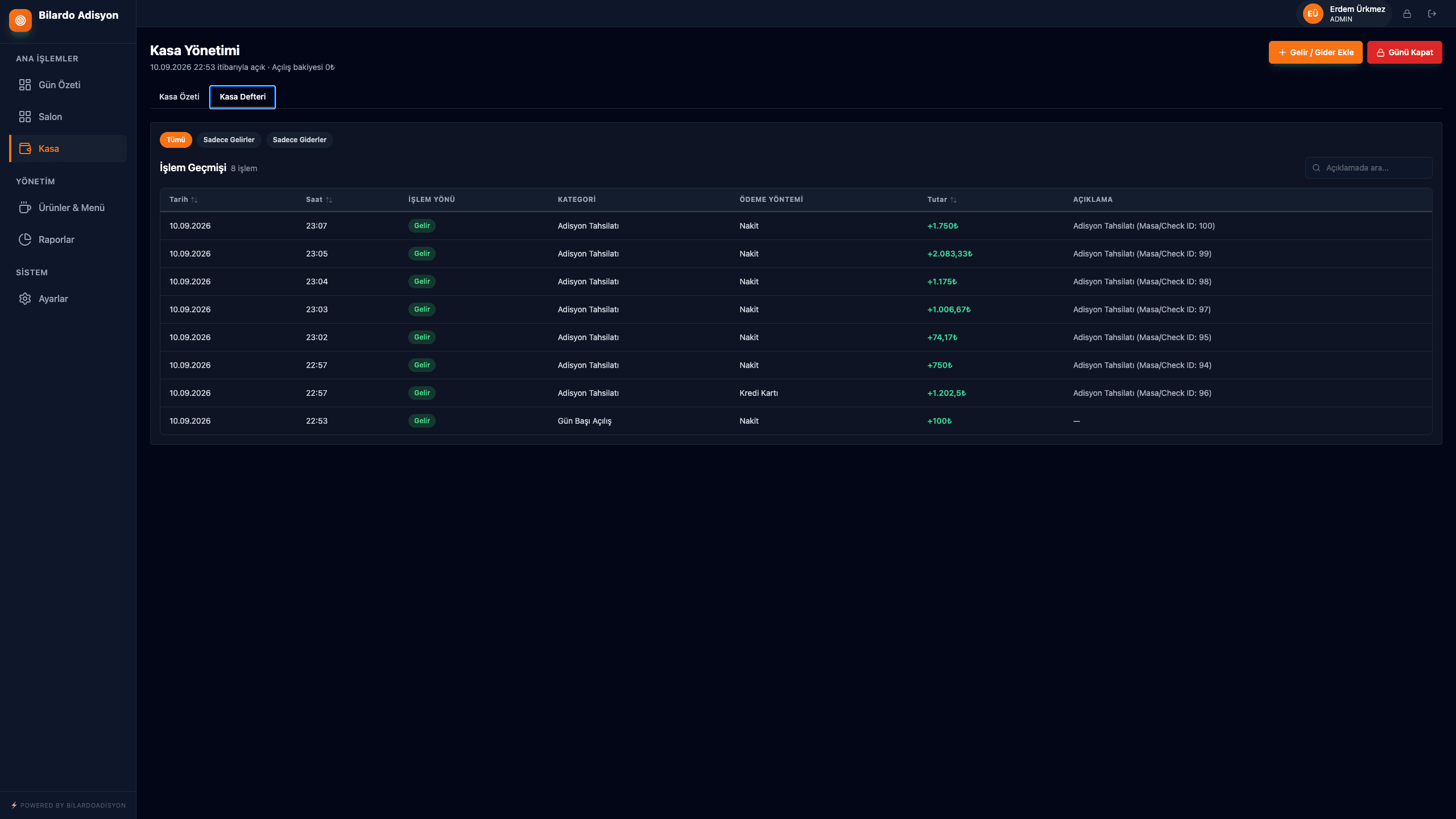Click description with Check ID: 100

coord(1144,226)
